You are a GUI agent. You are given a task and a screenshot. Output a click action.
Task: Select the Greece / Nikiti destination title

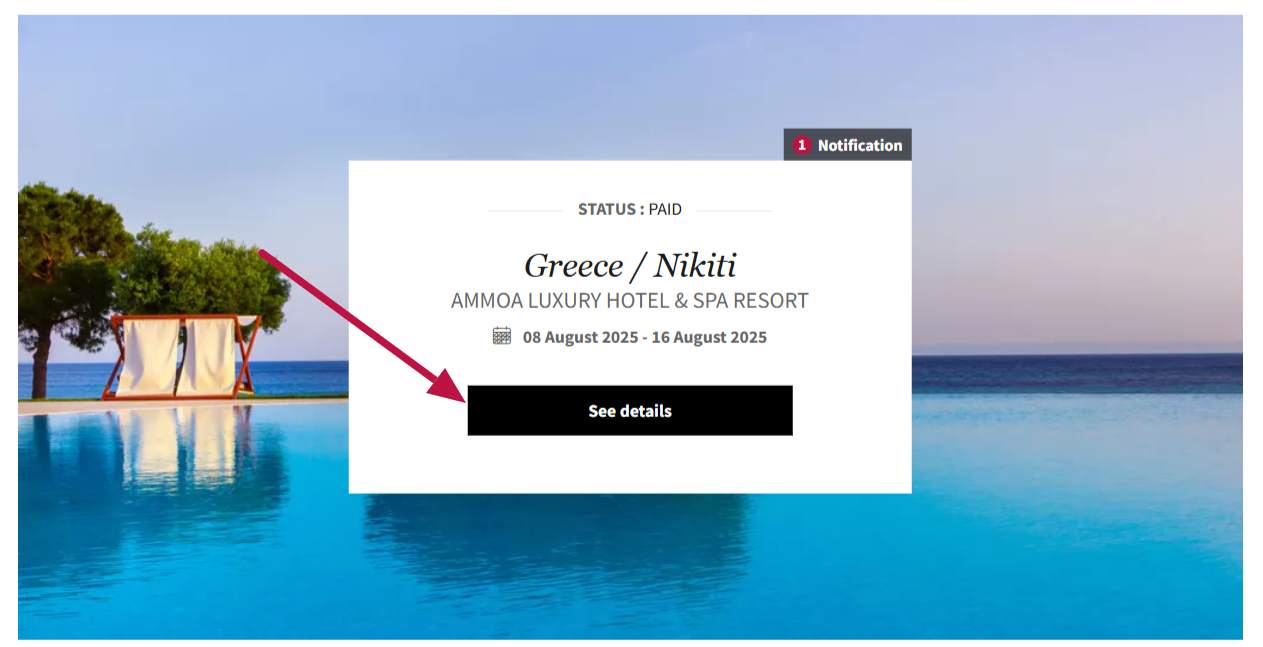[630, 265]
